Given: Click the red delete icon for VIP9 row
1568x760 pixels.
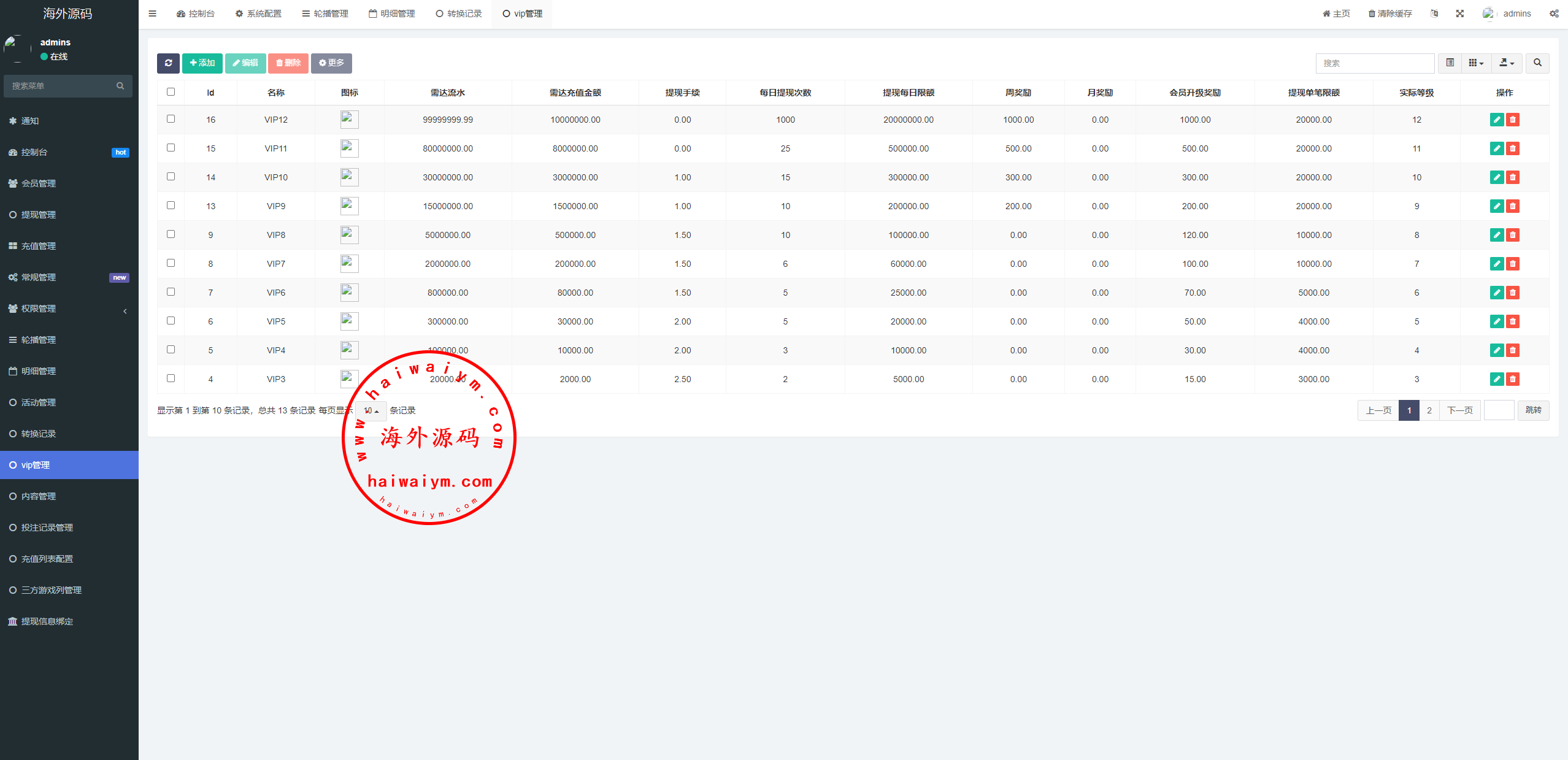Looking at the screenshot, I should click(1513, 206).
